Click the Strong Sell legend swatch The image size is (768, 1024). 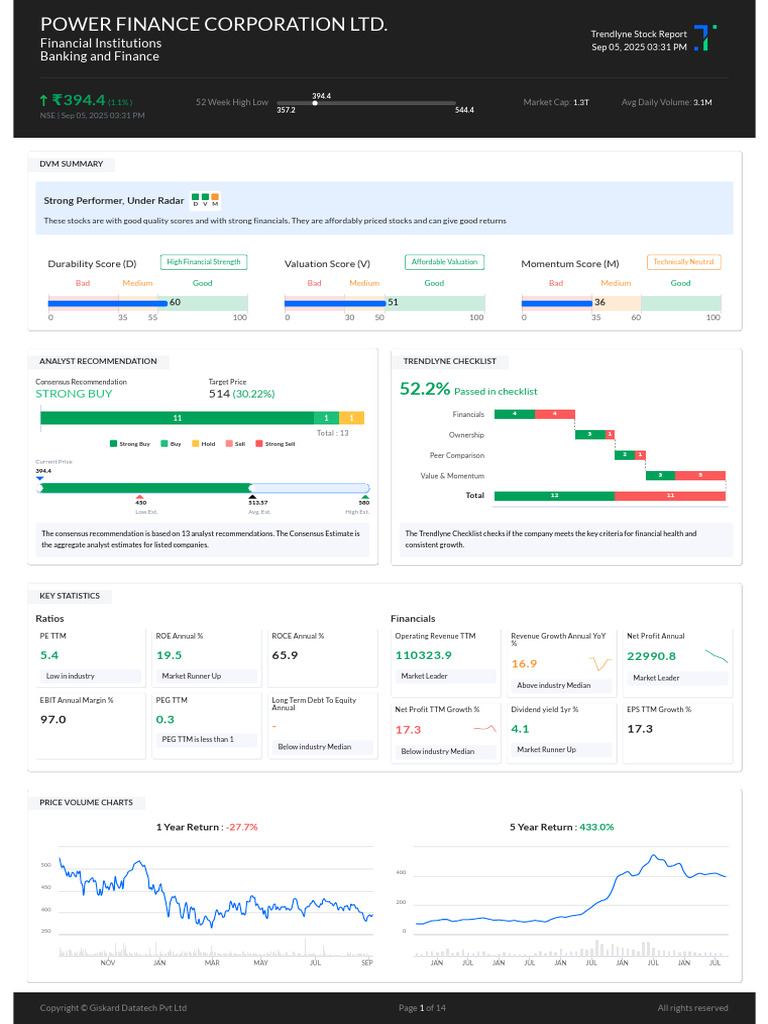point(259,443)
